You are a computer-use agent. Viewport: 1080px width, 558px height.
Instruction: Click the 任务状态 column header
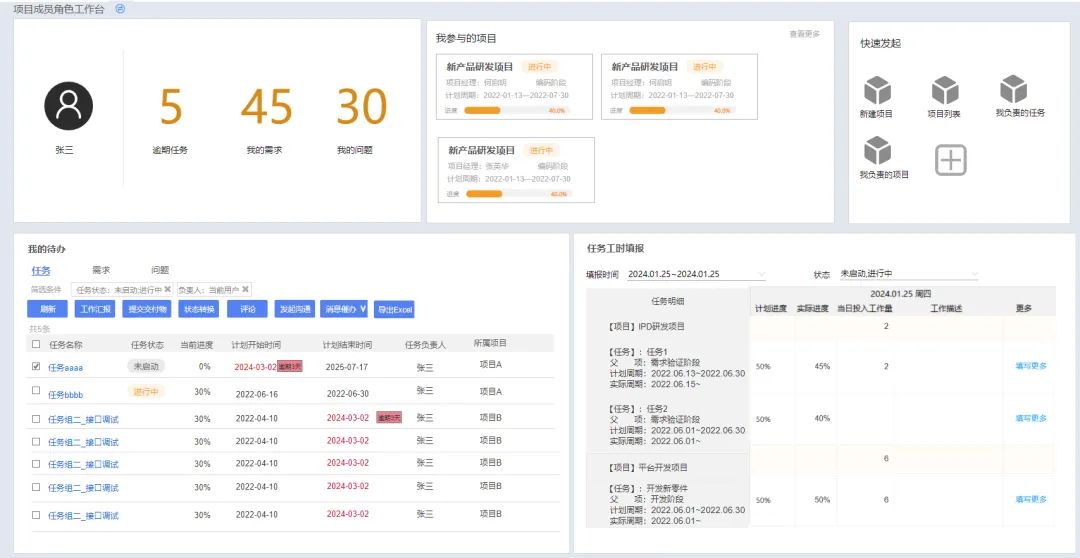(x=147, y=345)
